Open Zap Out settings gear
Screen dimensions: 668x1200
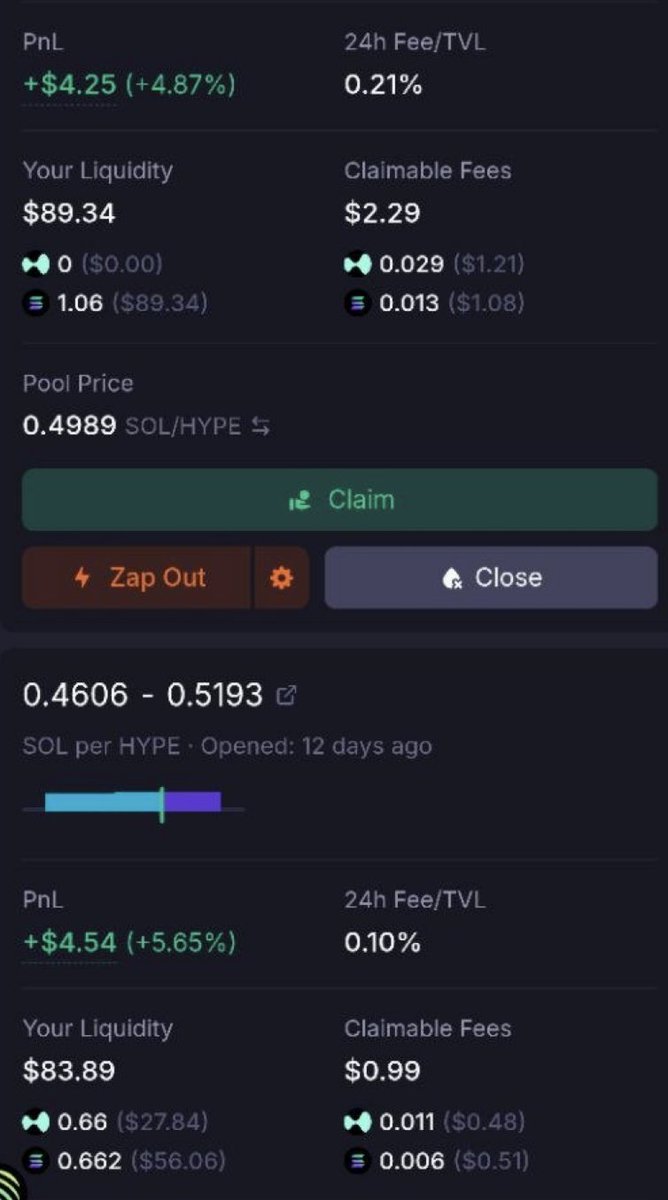coord(282,578)
